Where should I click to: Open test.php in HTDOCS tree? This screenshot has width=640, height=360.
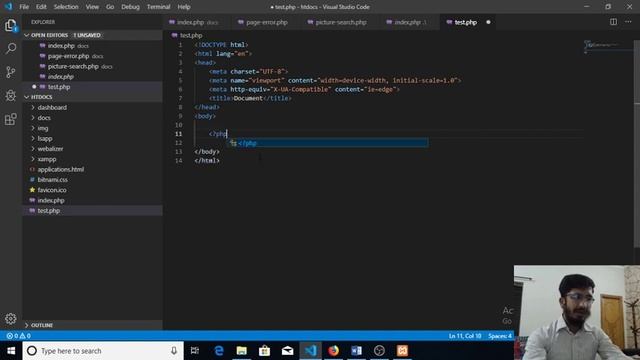(x=49, y=211)
